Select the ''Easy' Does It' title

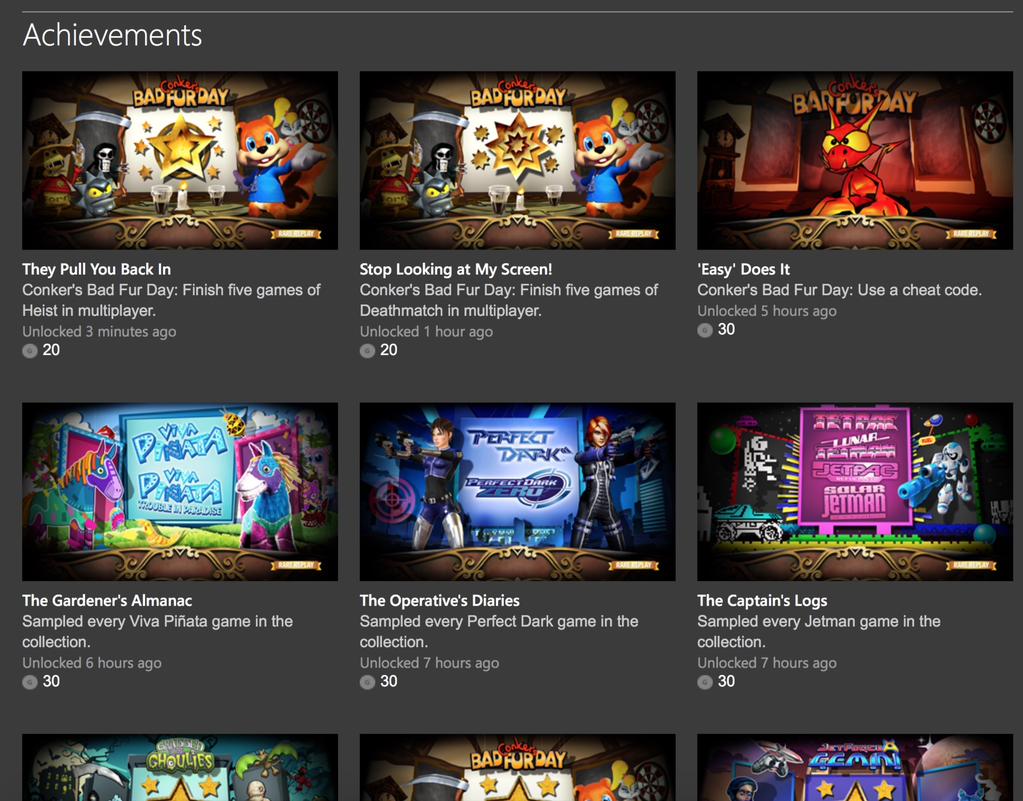pyautogui.click(x=744, y=269)
